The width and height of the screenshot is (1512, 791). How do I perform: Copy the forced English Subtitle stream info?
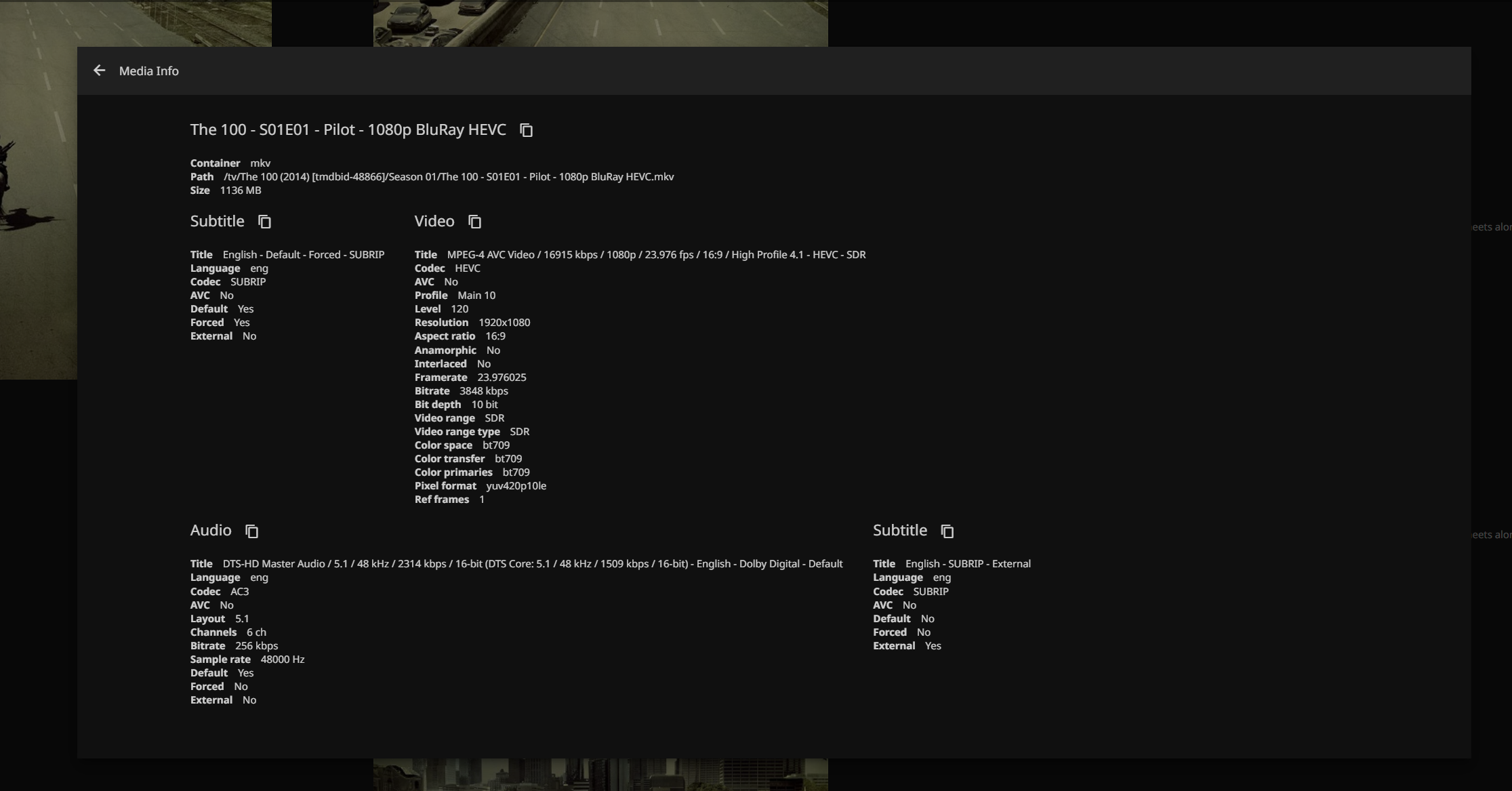coord(264,222)
